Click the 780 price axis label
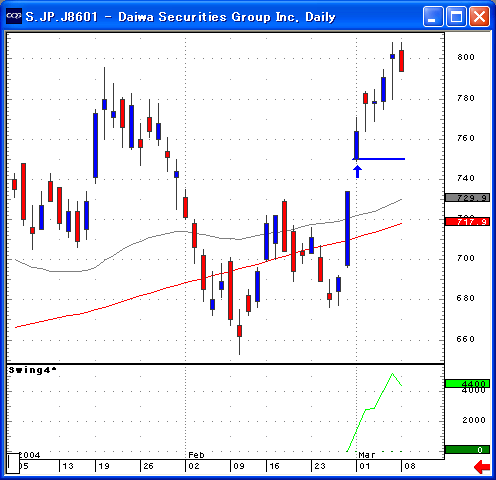496x480 pixels. point(466,98)
